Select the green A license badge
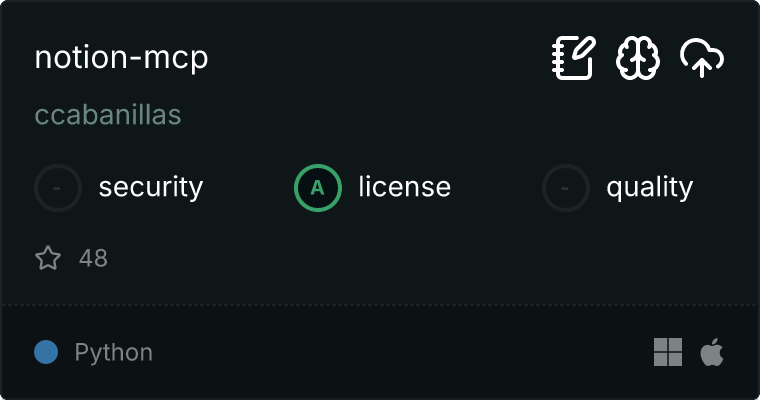Image resolution: width=760 pixels, height=400 pixels. click(x=318, y=188)
